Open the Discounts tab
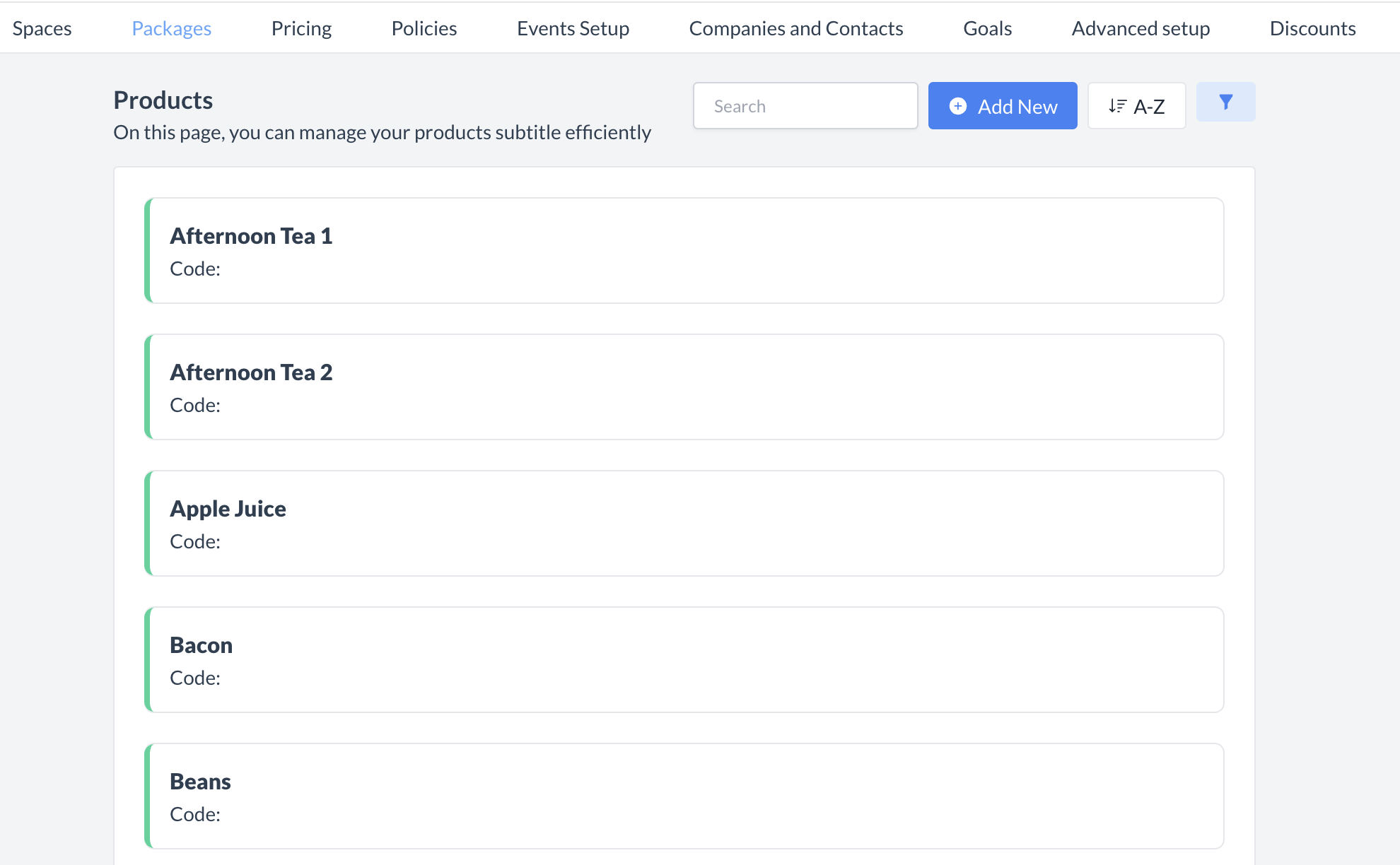The height and width of the screenshot is (865, 1400). coord(1312,28)
